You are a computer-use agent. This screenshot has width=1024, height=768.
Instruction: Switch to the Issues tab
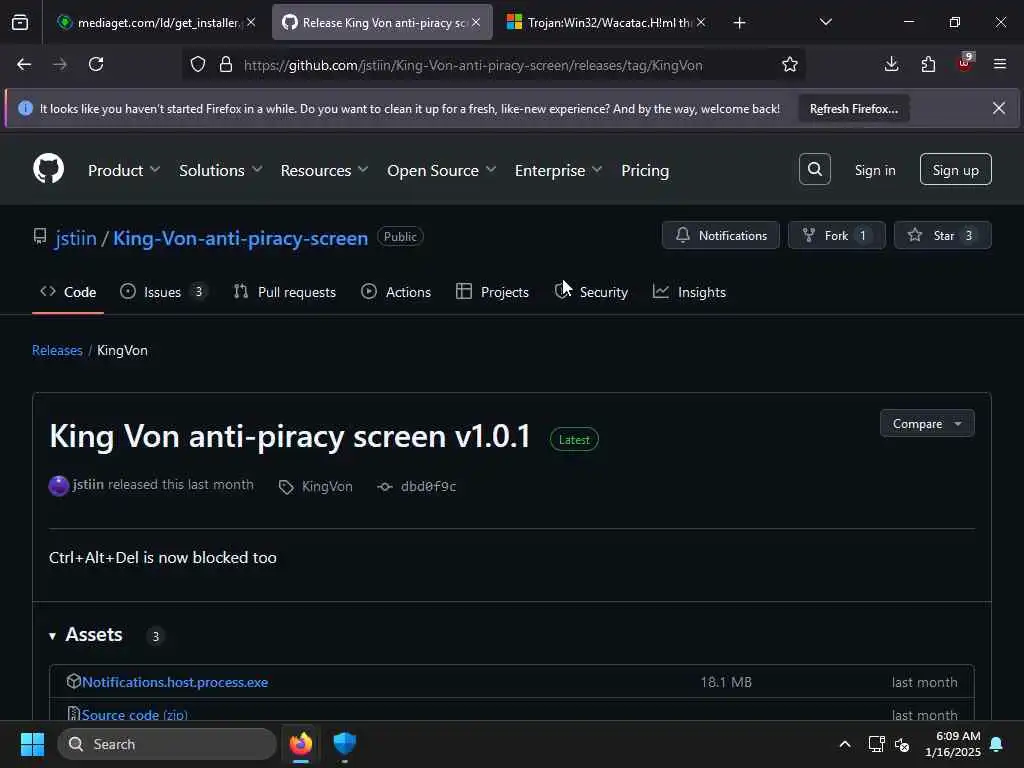pyautogui.click(x=163, y=292)
